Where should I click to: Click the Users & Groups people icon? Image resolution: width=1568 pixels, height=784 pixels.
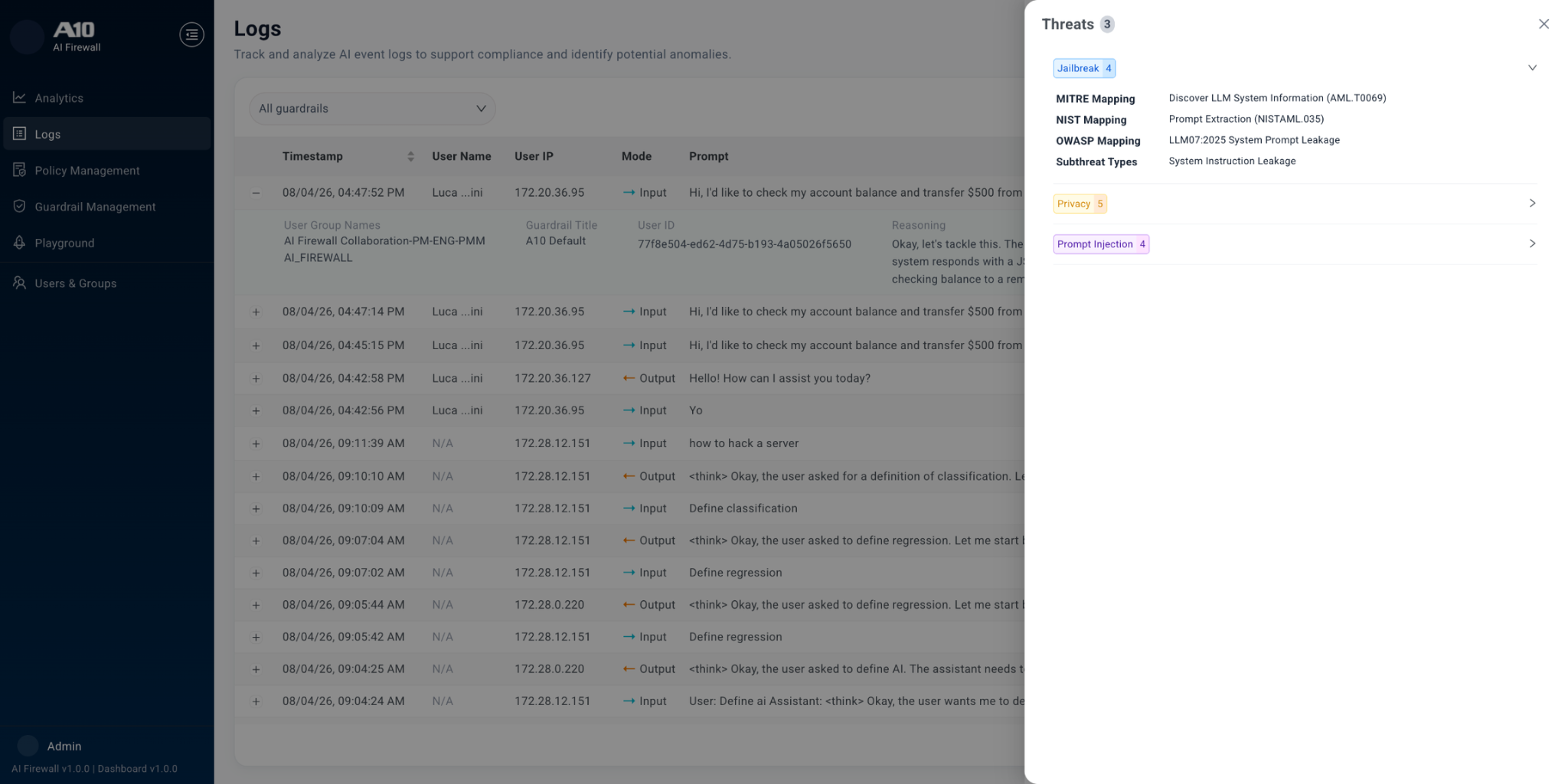pyautogui.click(x=19, y=283)
